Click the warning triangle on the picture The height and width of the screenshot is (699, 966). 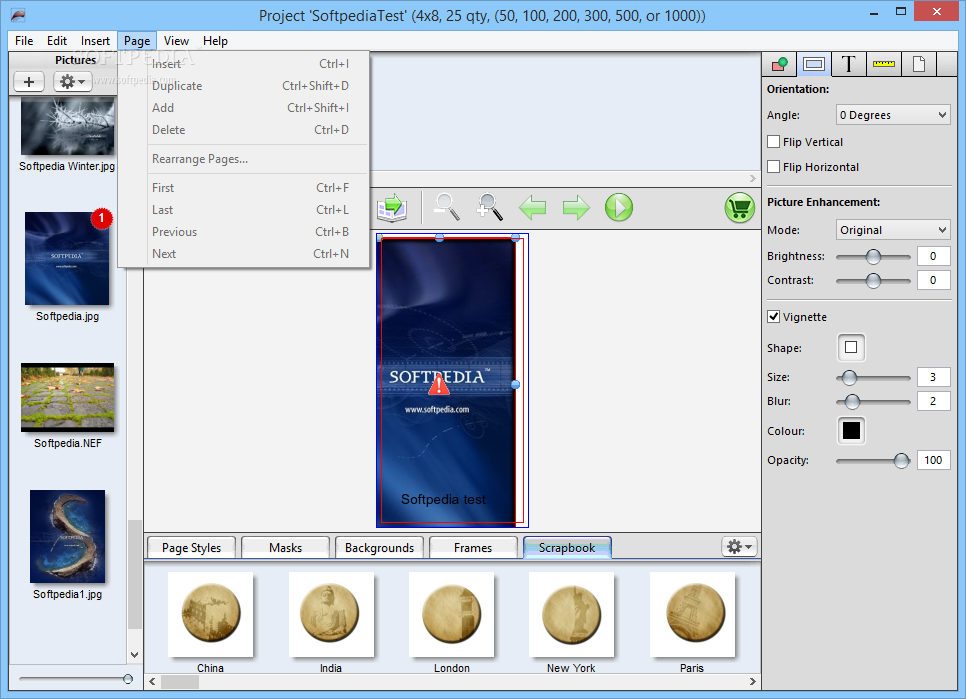439,385
